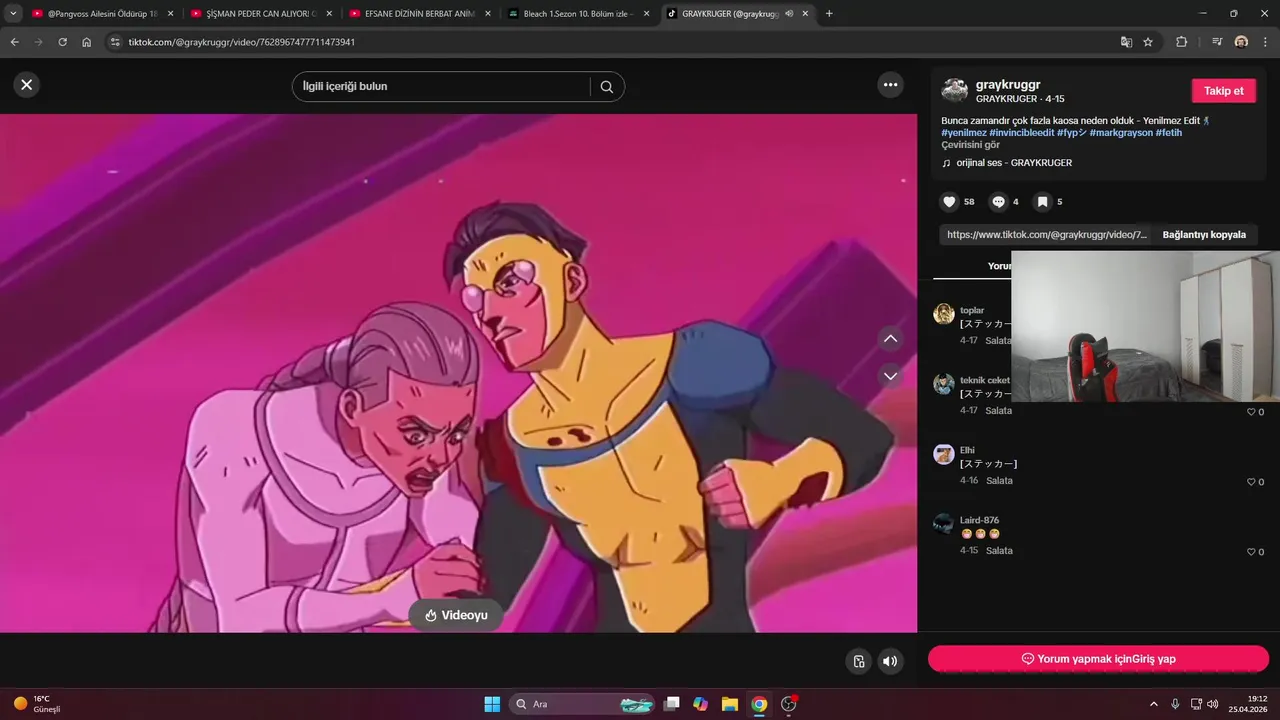This screenshot has width=1280, height=720.
Task: Open Elhi commenter avatar
Action: (944, 454)
